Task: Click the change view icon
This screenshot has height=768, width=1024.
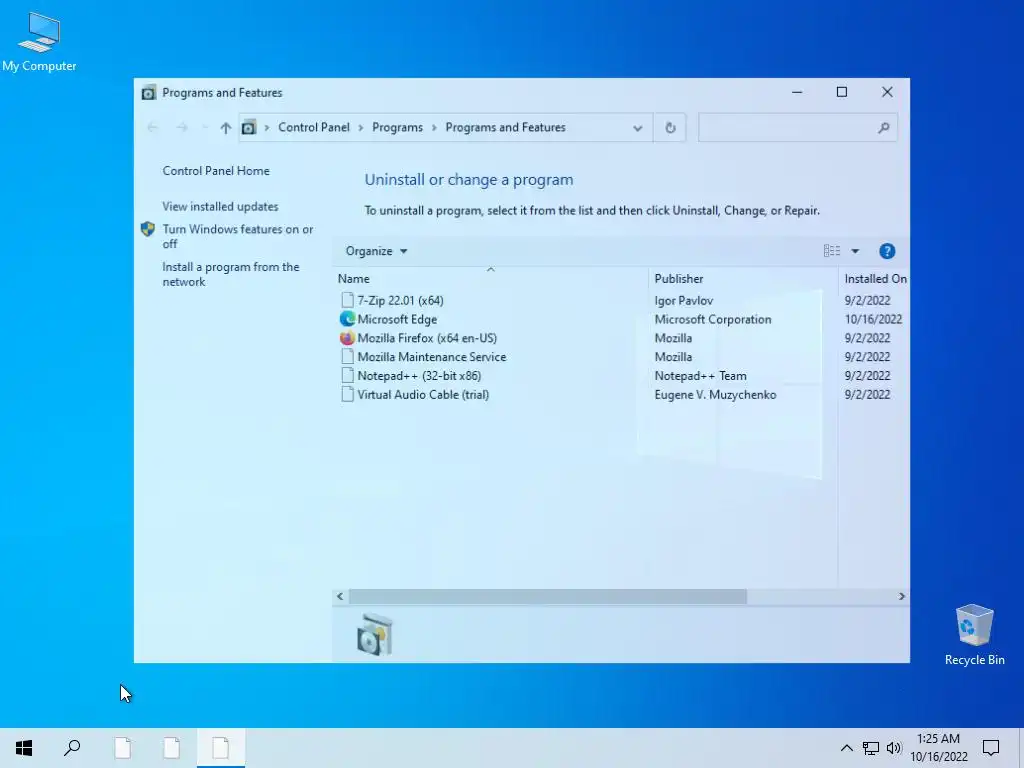Action: point(832,251)
